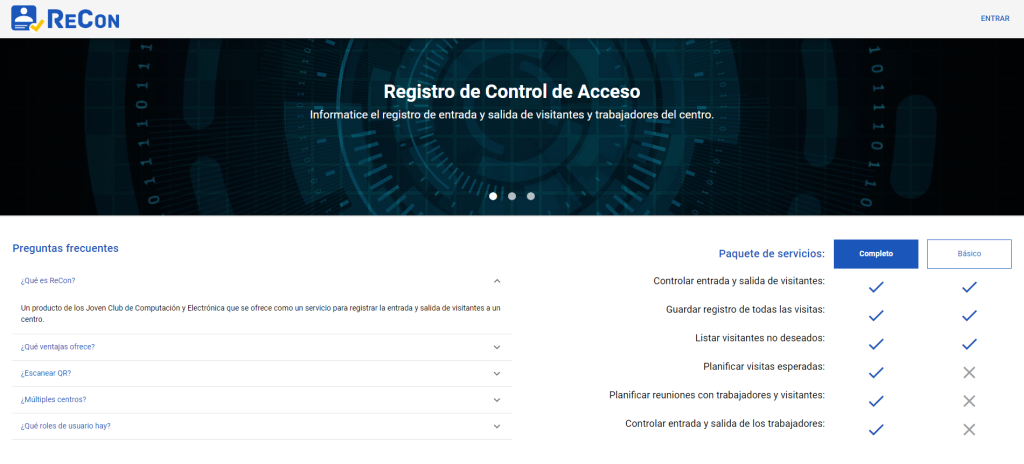Click Completo checkmark for 'Listar visitantes no deseados'
Screen dimensions: 1024x464
[x=876, y=344]
